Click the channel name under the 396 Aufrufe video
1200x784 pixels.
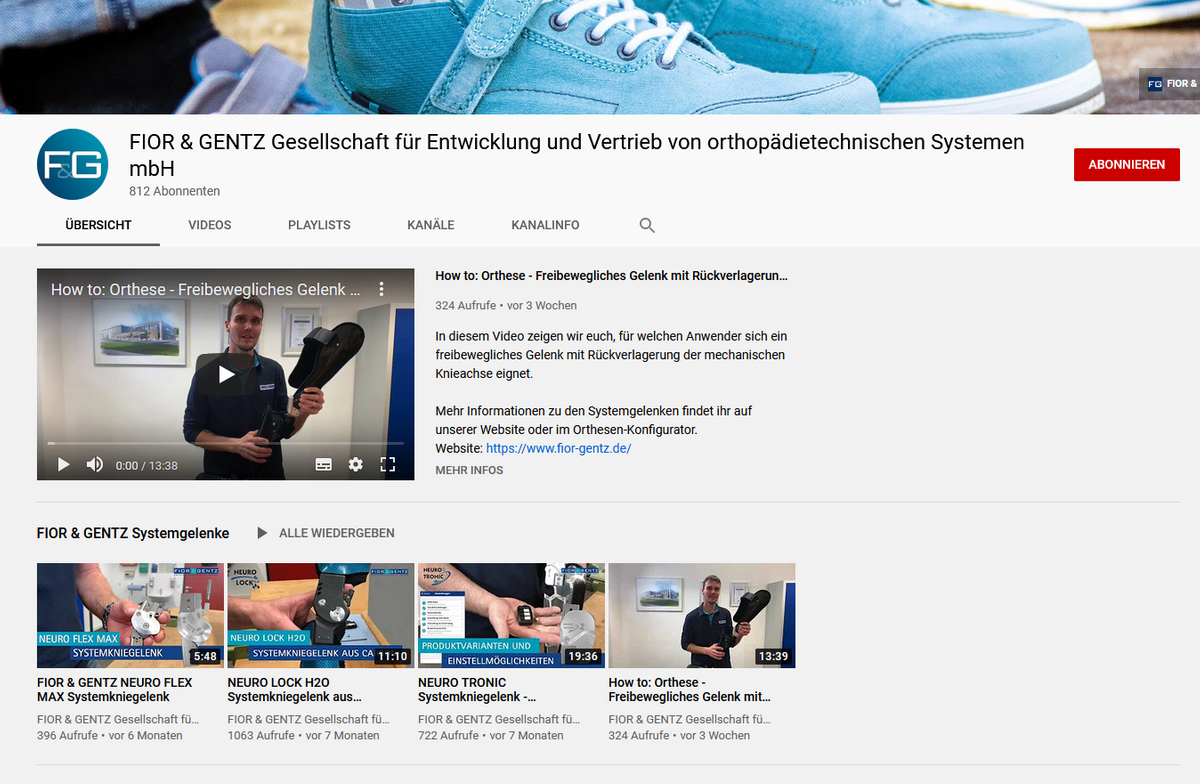tap(118, 719)
